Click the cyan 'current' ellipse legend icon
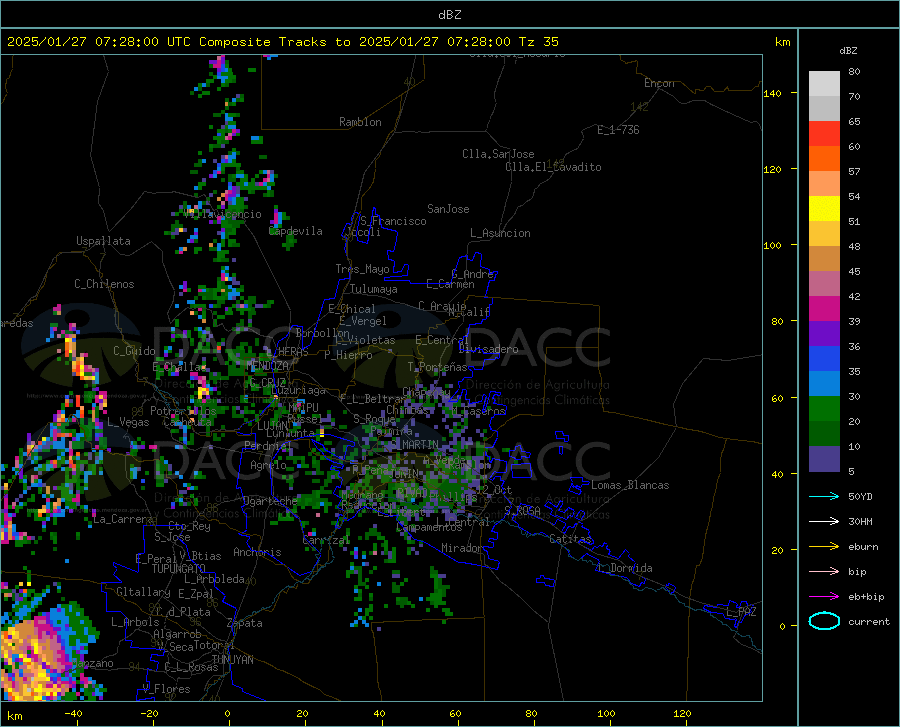Viewport: 900px width, 727px height. (824, 621)
